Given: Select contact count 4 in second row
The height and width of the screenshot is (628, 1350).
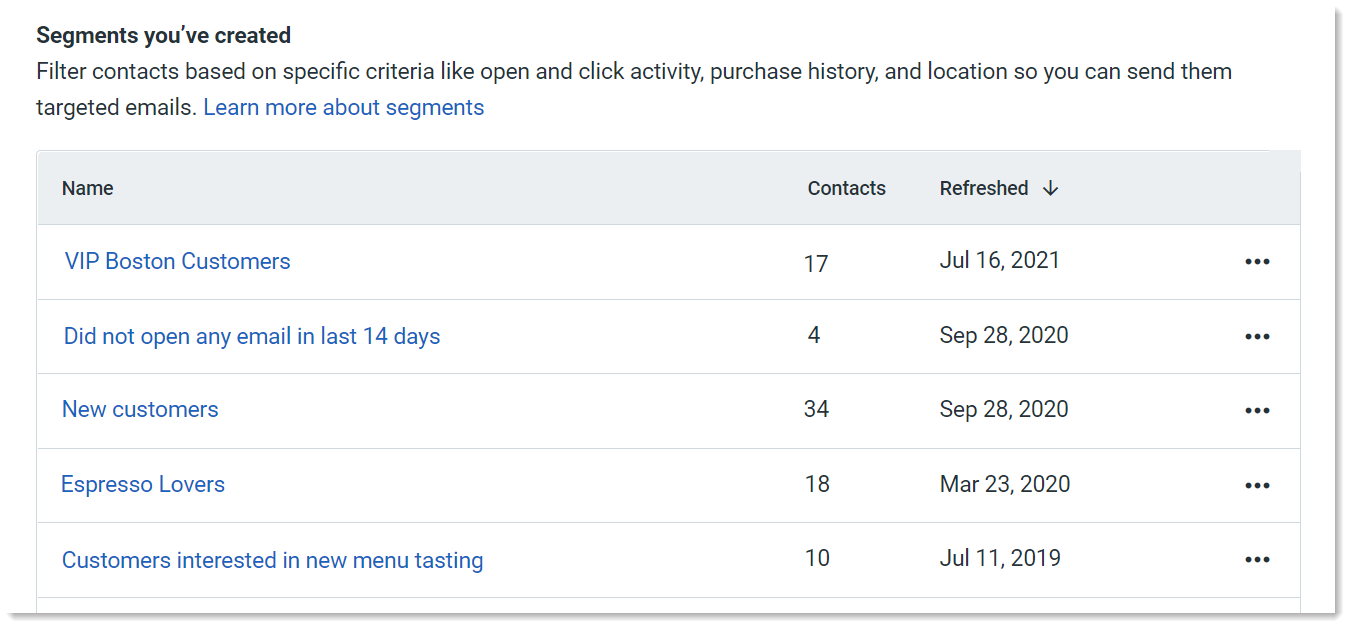Looking at the screenshot, I should point(814,335).
